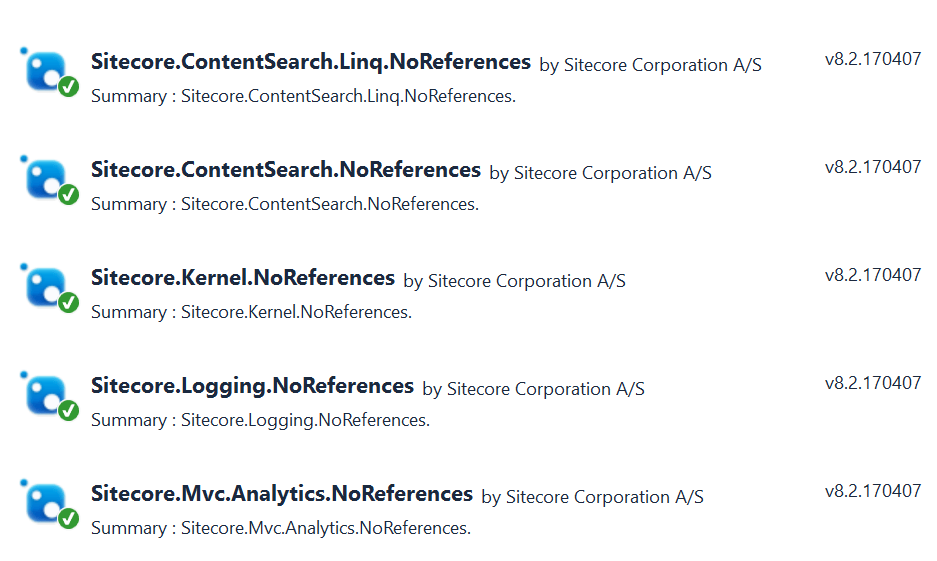Click the Sitecore.Logging.NoReferences package icon
Image resolution: width=937 pixels, height=561 pixels.
45,394
